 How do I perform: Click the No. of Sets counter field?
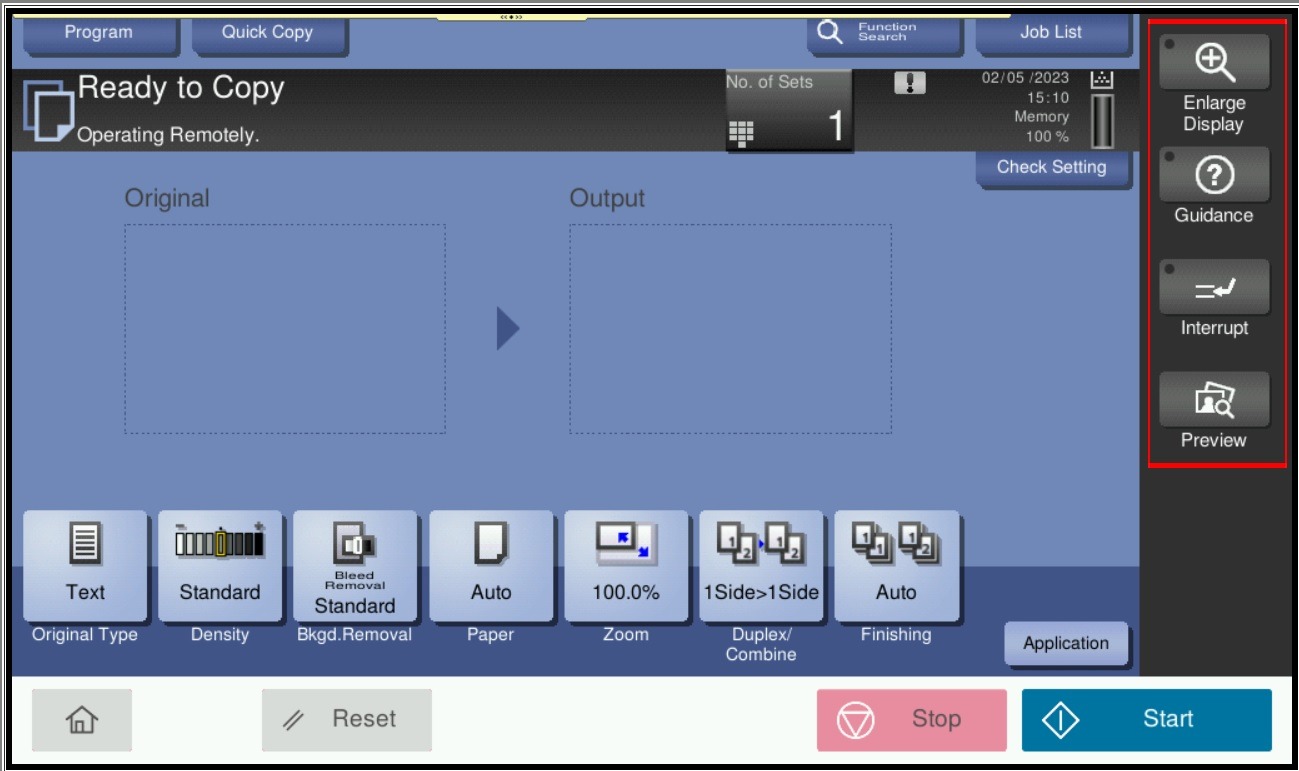(x=789, y=110)
